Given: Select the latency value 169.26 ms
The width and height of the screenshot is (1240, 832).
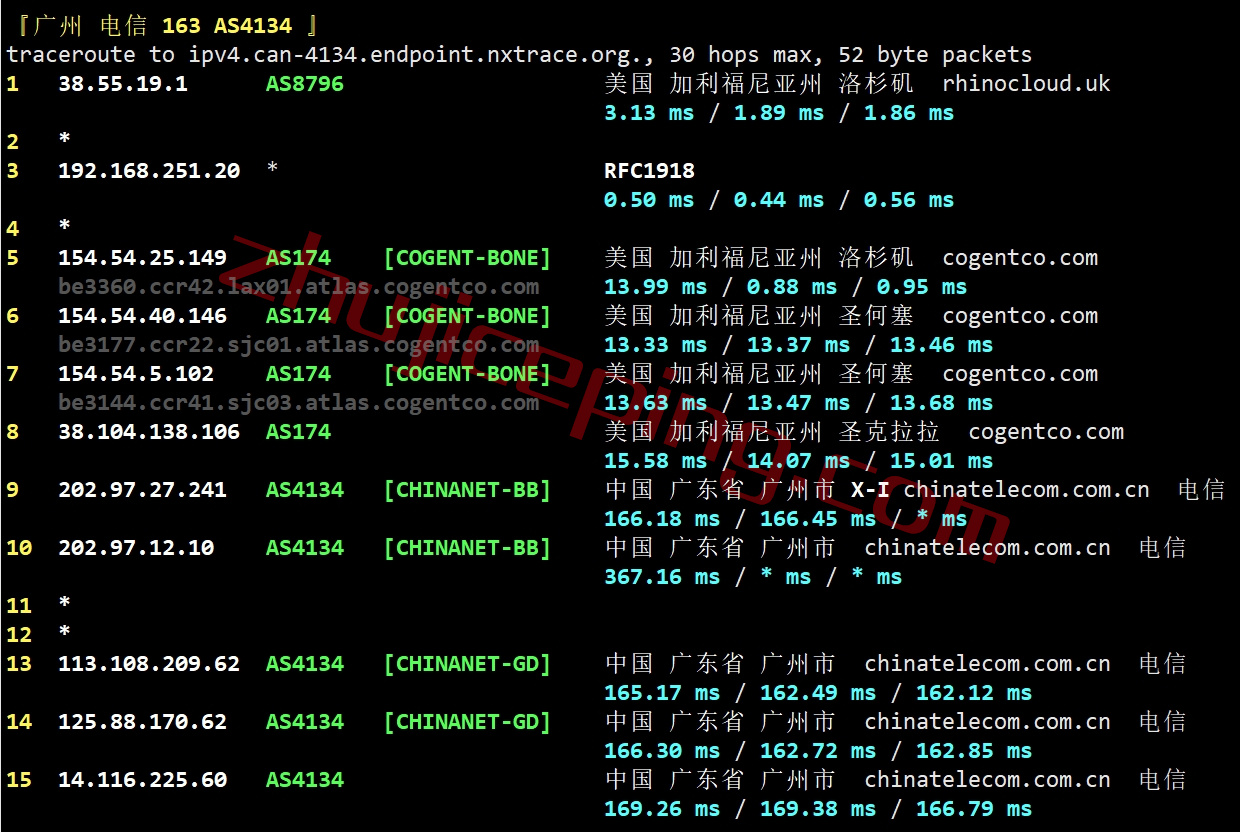Looking at the screenshot, I should pyautogui.click(x=662, y=809).
